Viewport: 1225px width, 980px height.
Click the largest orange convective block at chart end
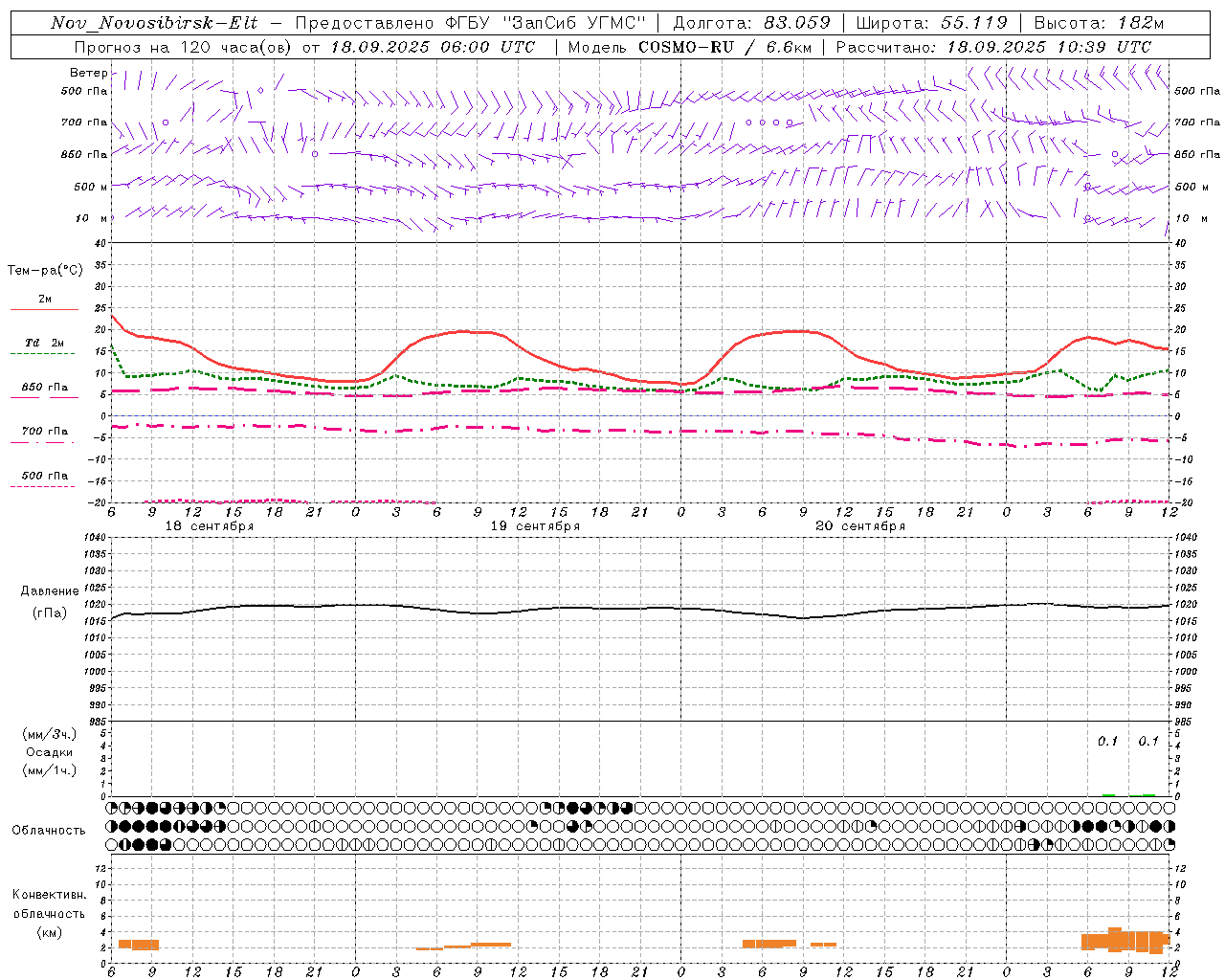(x=1127, y=940)
